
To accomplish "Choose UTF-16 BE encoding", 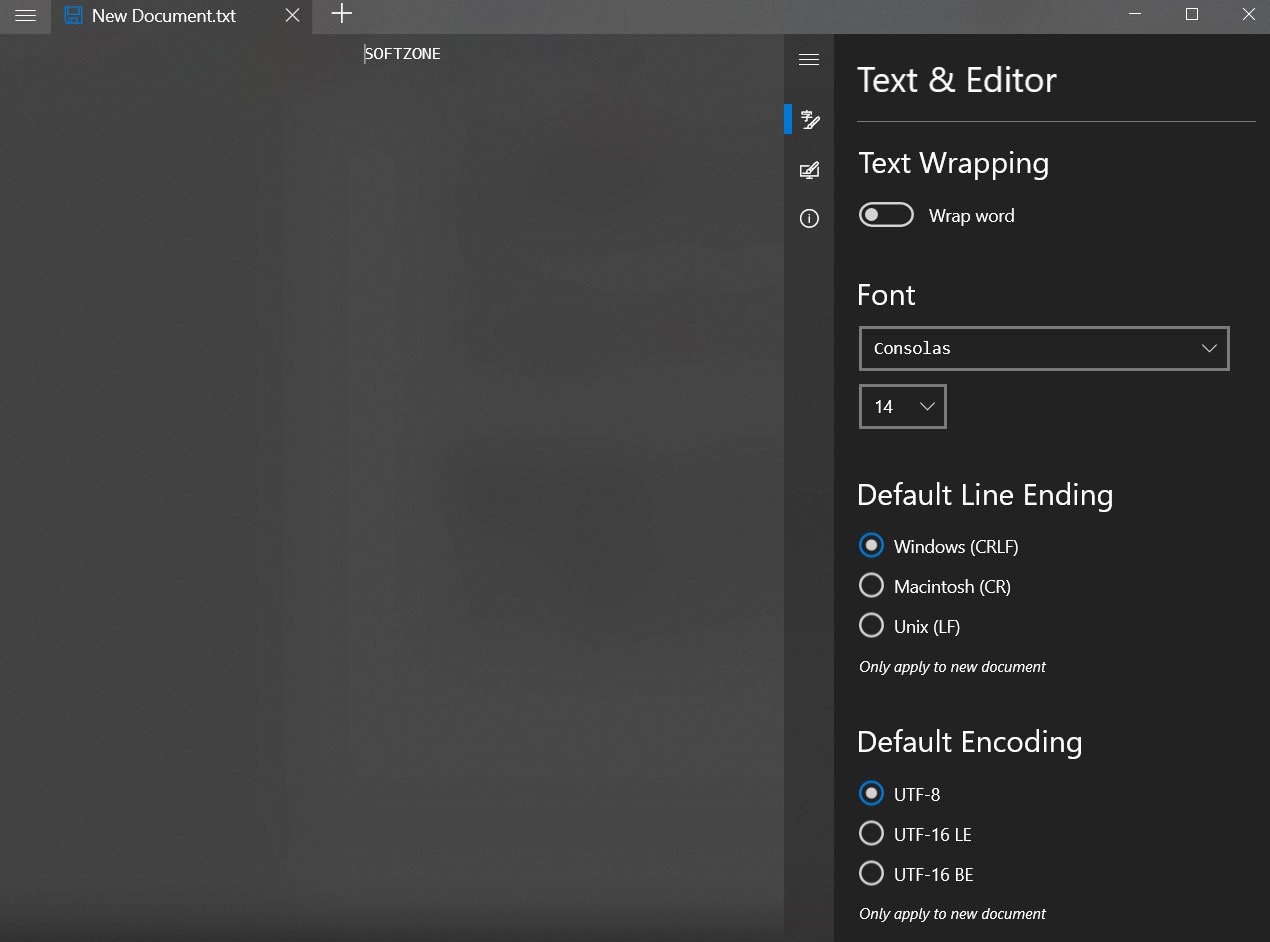I will coord(872,874).
